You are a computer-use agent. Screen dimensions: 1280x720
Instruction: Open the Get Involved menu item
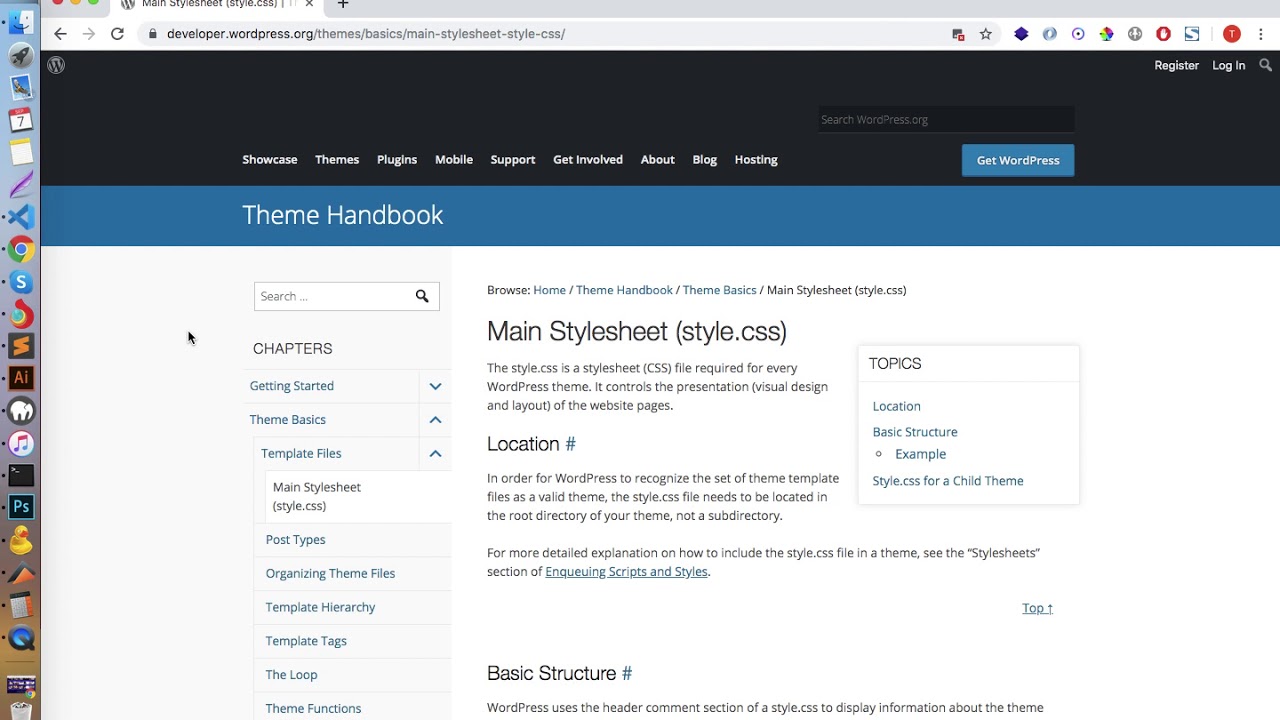588,160
